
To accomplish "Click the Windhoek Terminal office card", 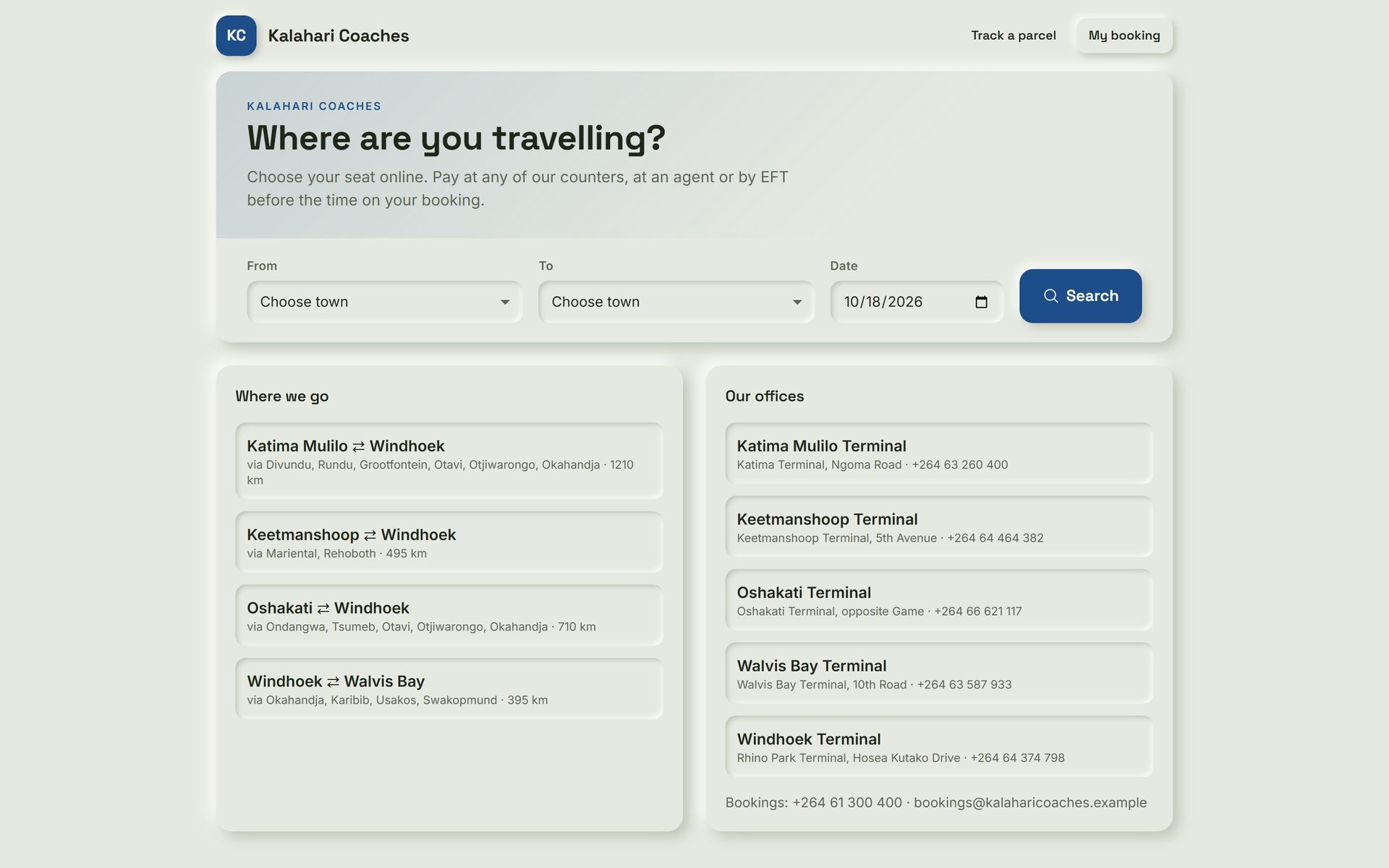I will tap(939, 747).
